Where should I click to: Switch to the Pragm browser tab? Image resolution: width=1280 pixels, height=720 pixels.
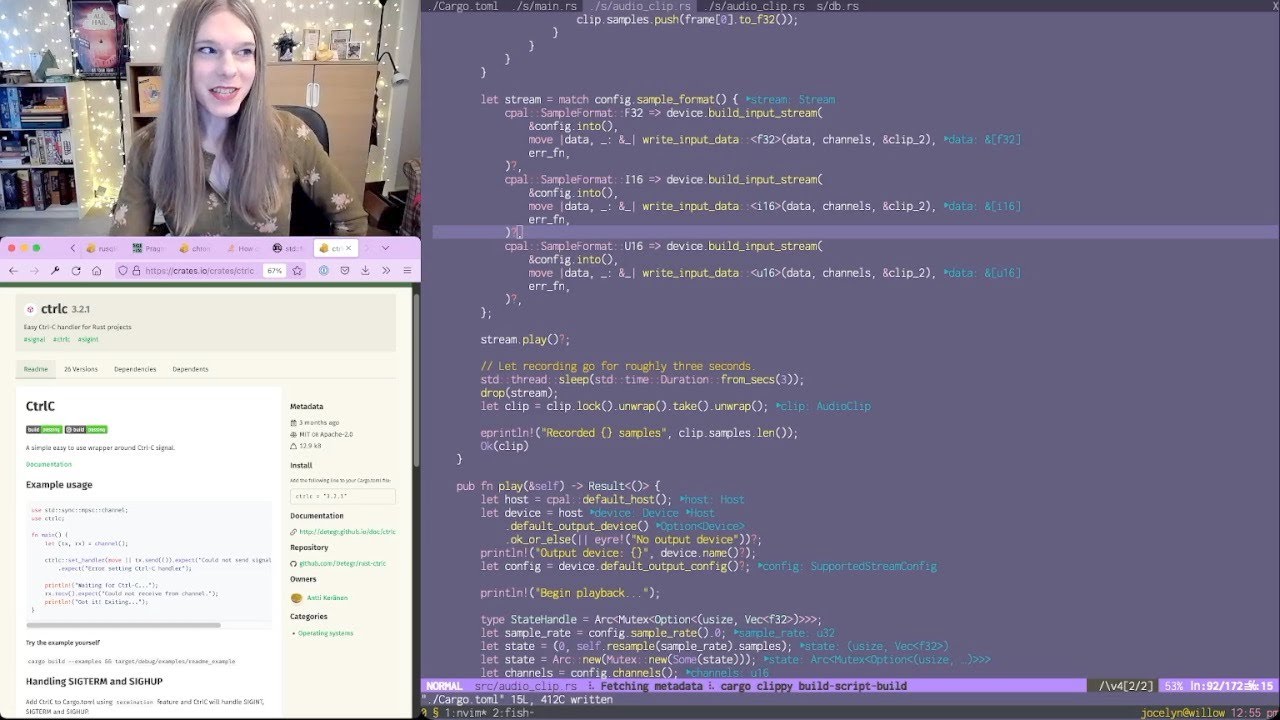[x=150, y=248]
